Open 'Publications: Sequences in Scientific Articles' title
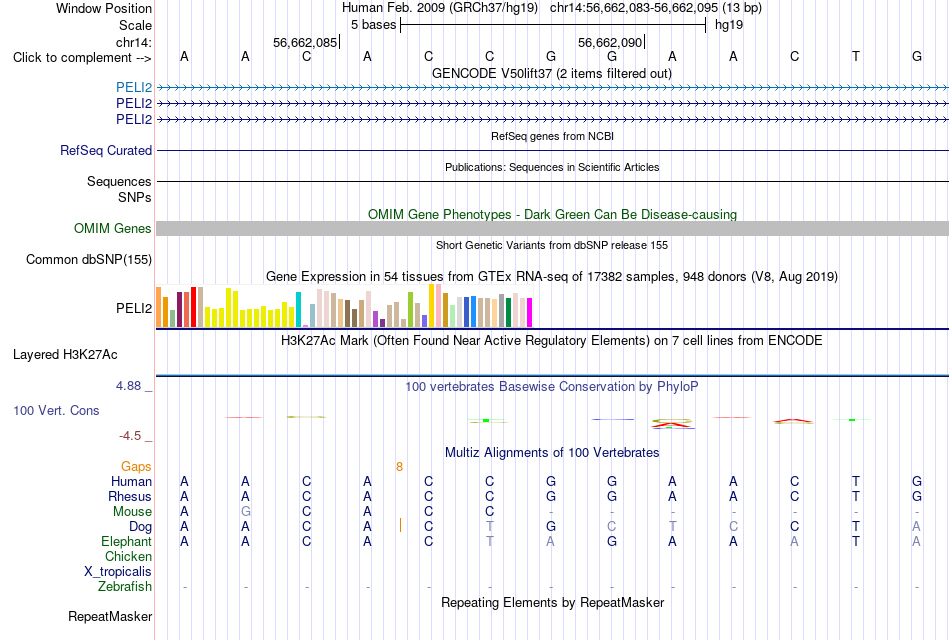Image resolution: width=950 pixels, height=640 pixels. [x=552, y=167]
